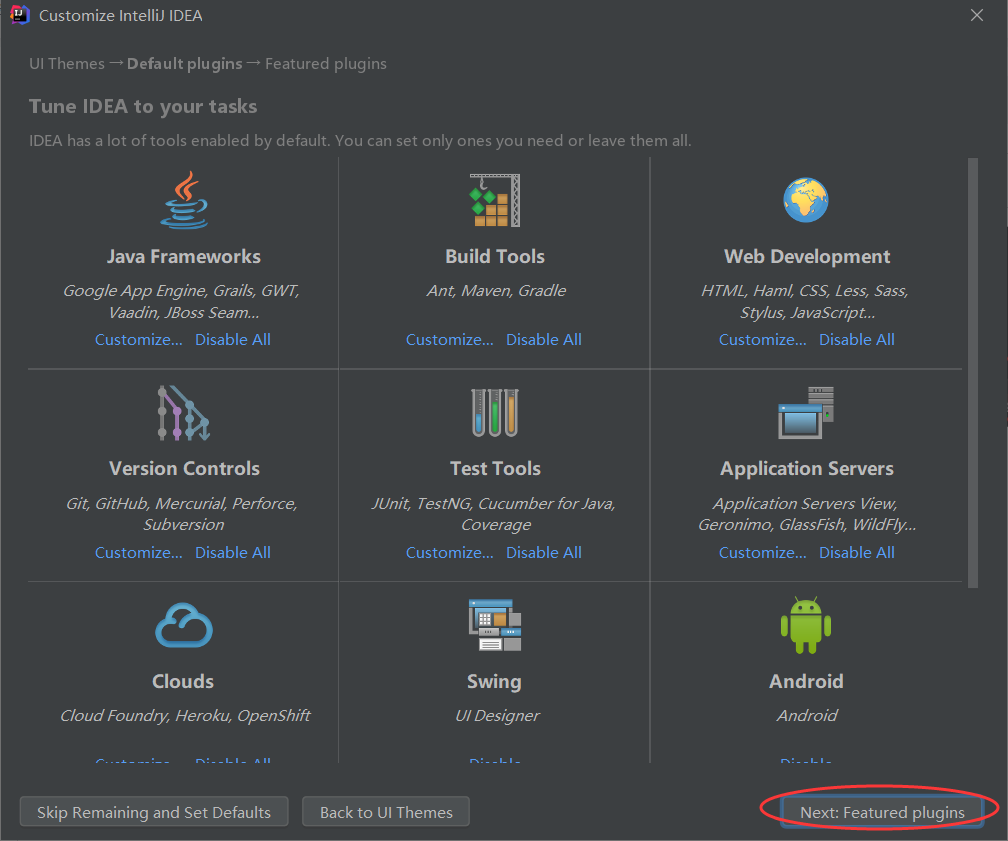Disable all Test Tools plugins
This screenshot has width=1008, height=841.
click(544, 552)
